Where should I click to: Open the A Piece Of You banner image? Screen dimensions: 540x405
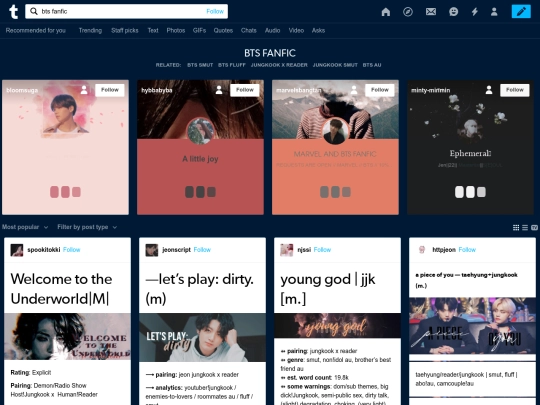coord(472,326)
